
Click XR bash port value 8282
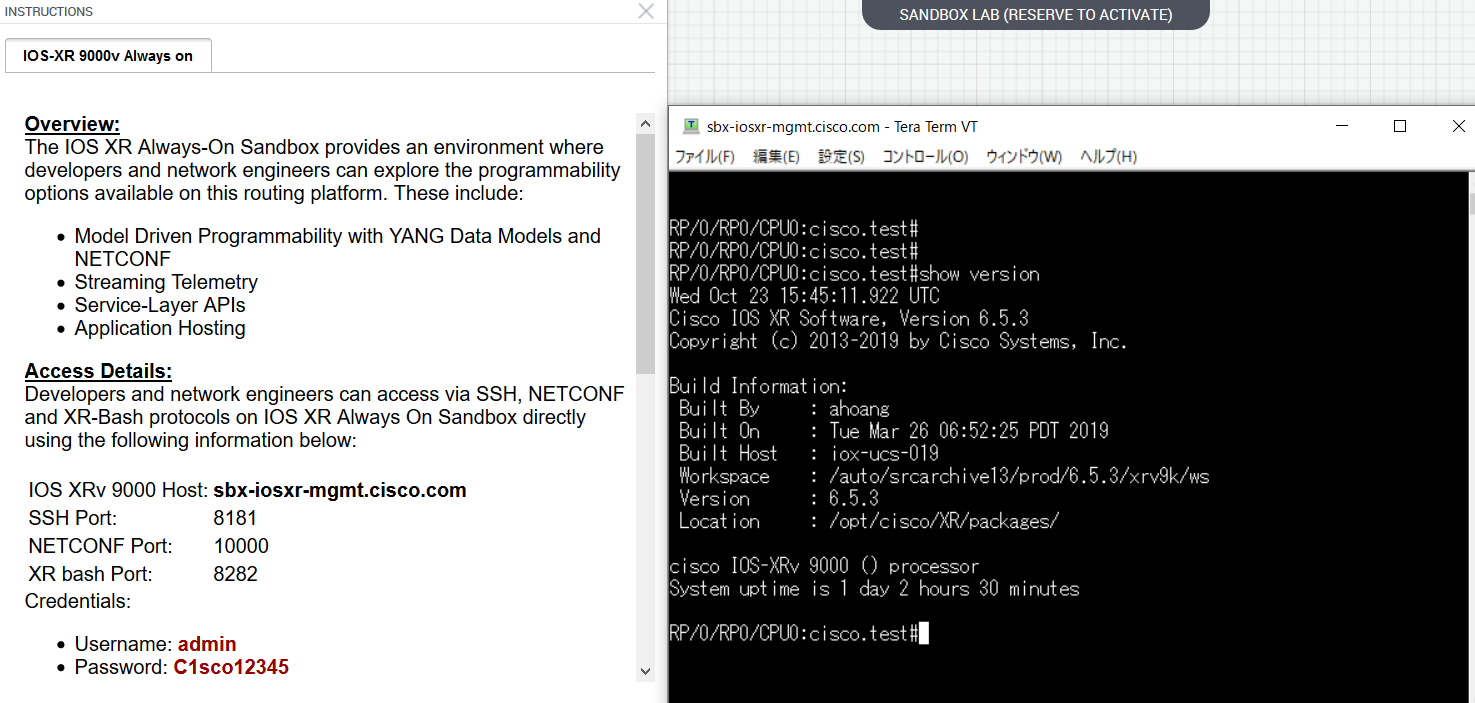point(235,574)
